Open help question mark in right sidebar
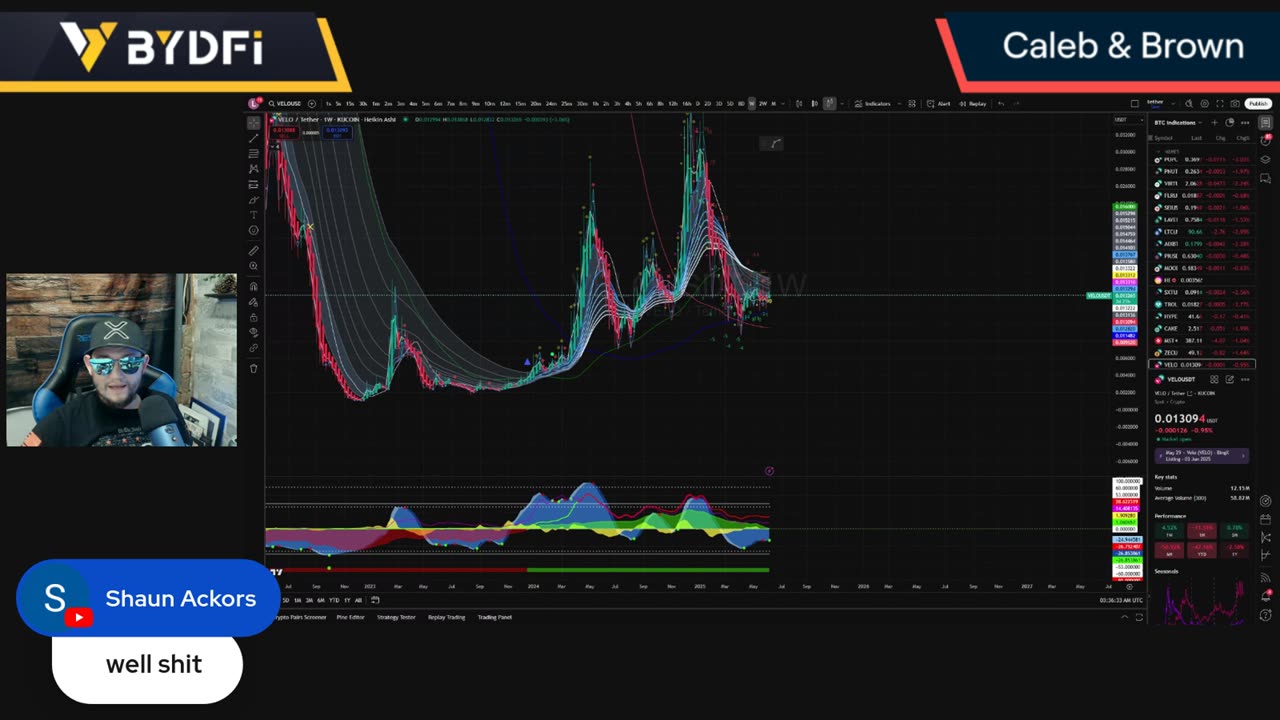The width and height of the screenshot is (1280, 720). click(x=1265, y=615)
